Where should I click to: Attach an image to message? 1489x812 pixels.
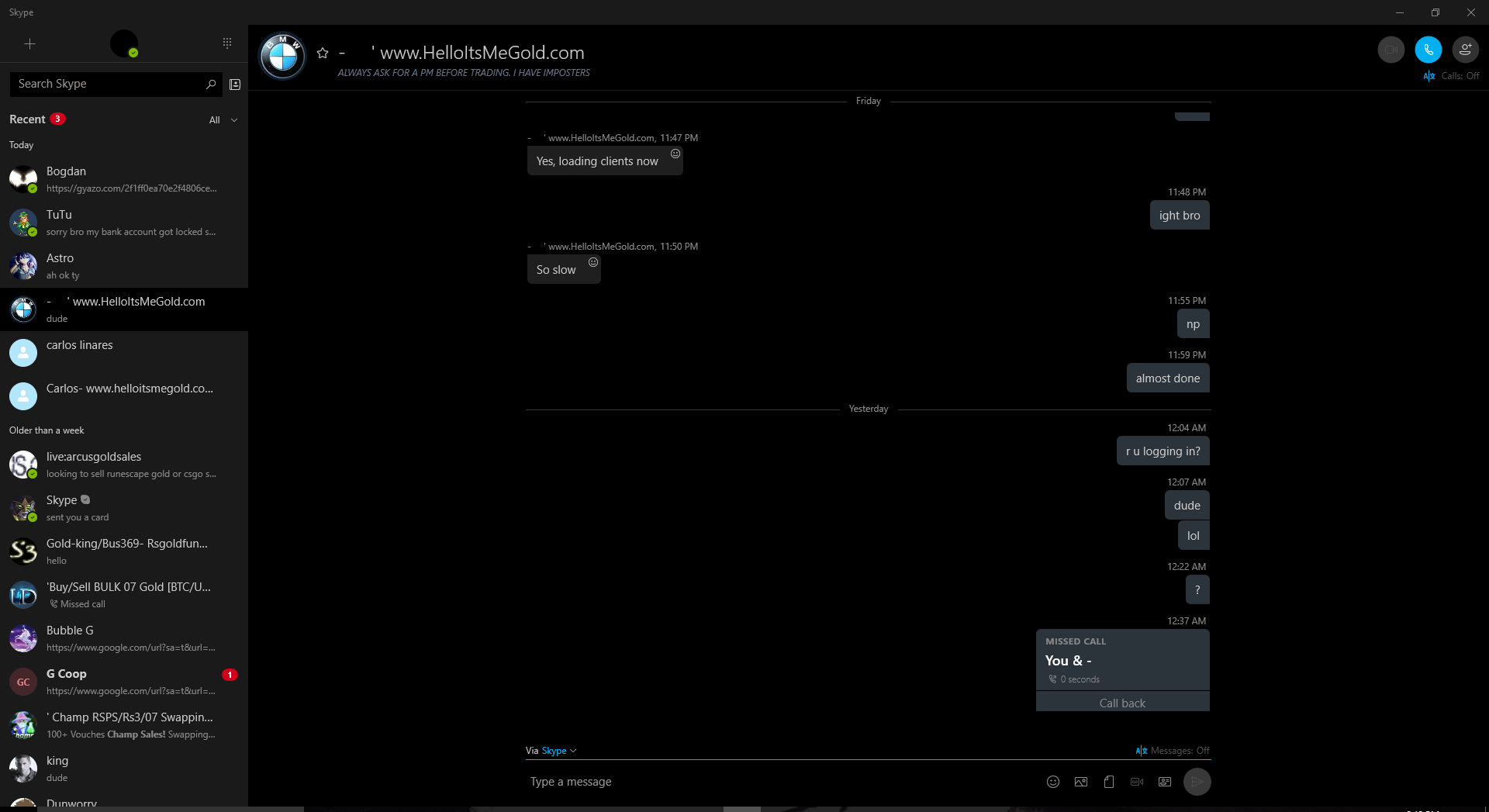[1081, 782]
